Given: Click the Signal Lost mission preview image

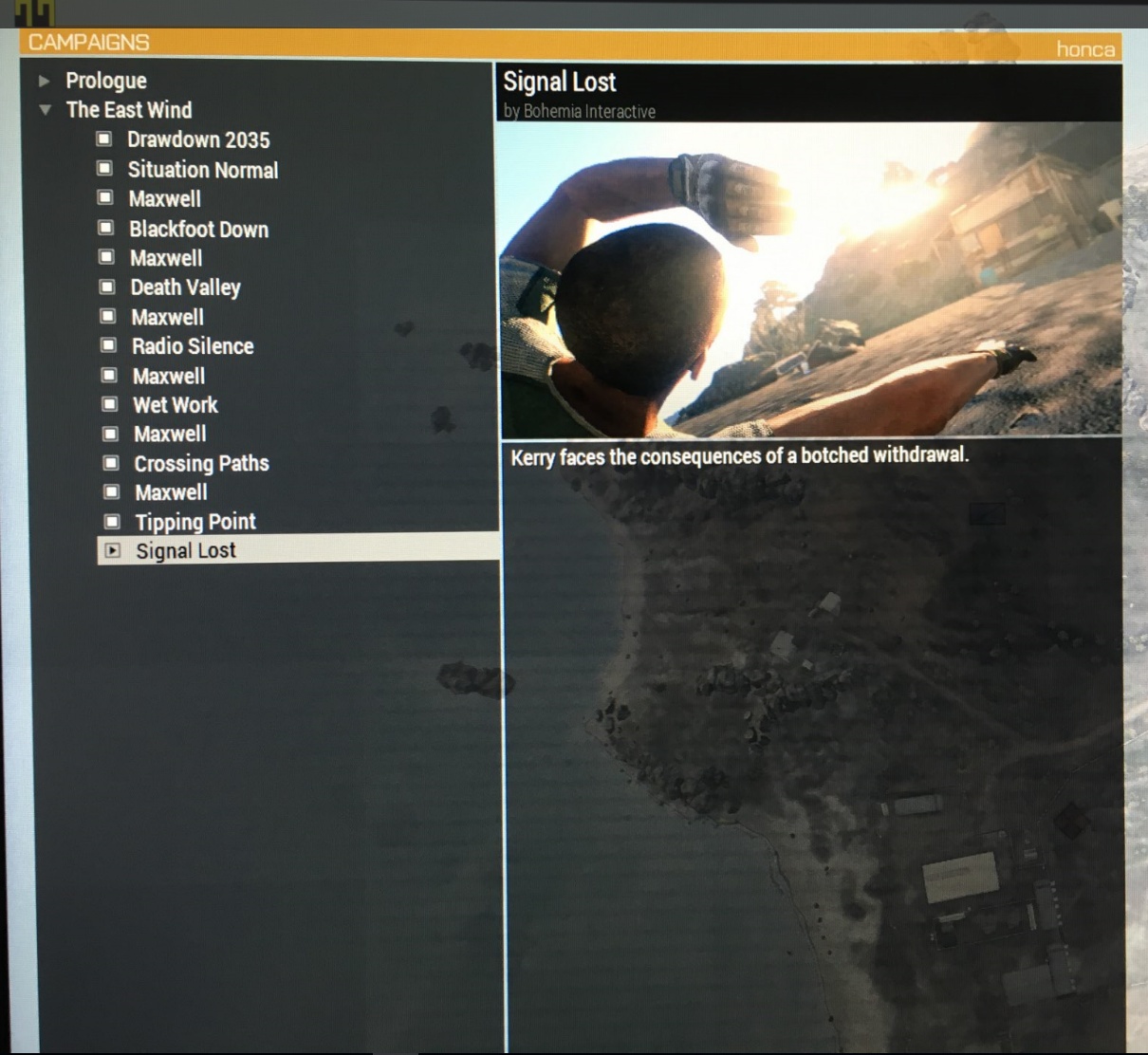Looking at the screenshot, I should click(x=810, y=279).
